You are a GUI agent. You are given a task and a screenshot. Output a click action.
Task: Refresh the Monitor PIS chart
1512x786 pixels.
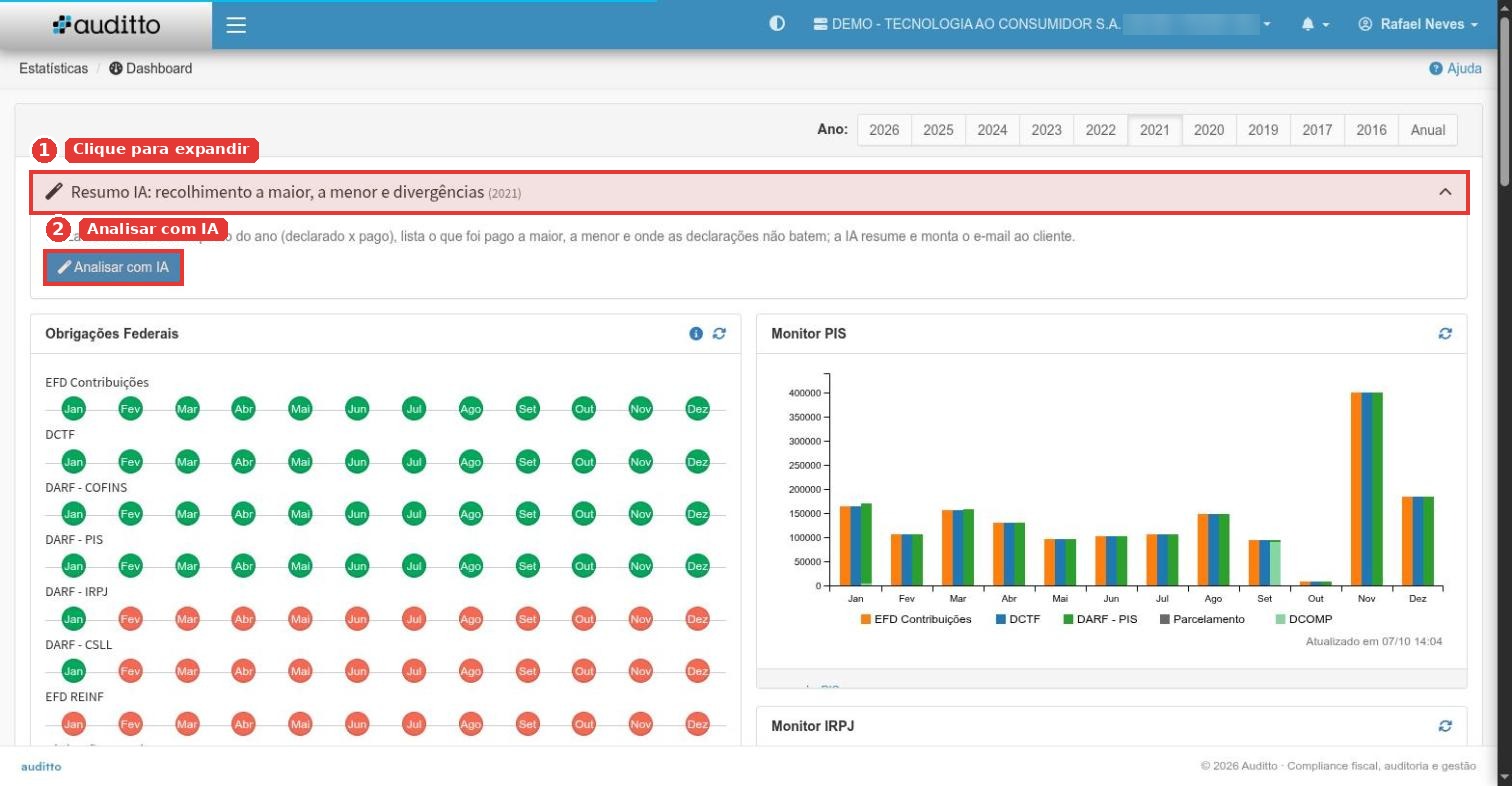point(1445,334)
